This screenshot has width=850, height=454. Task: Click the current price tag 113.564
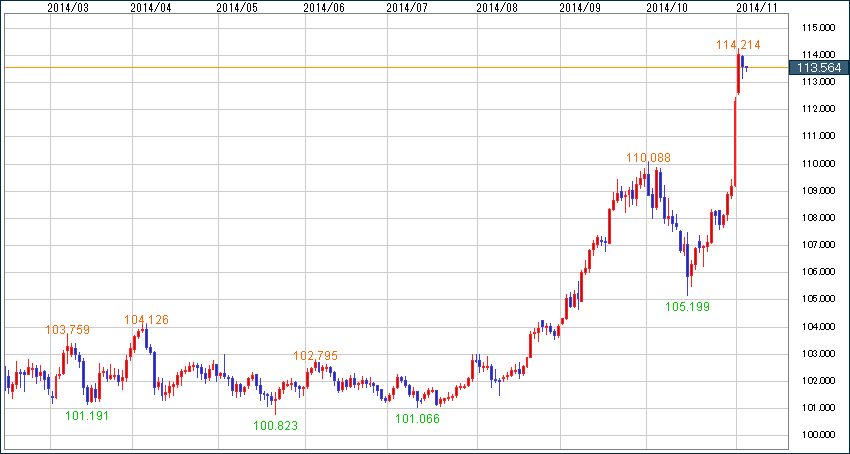[819, 68]
